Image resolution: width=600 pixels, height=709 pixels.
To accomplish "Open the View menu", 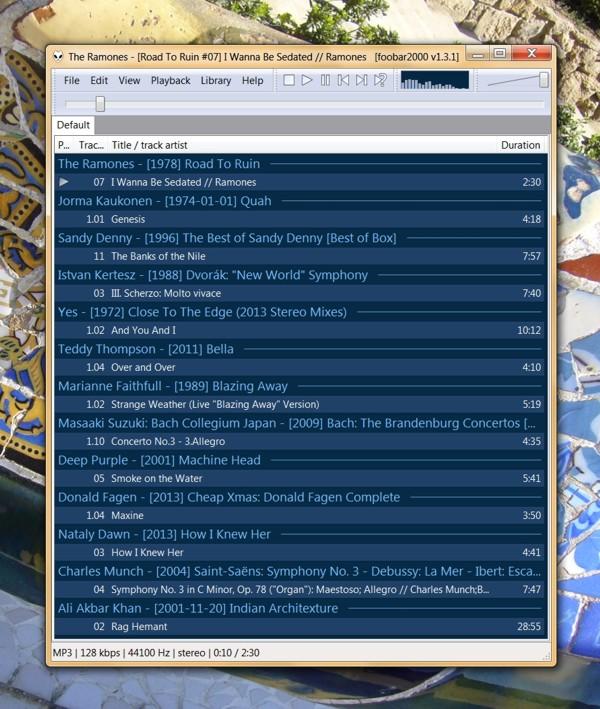I will click(129, 80).
